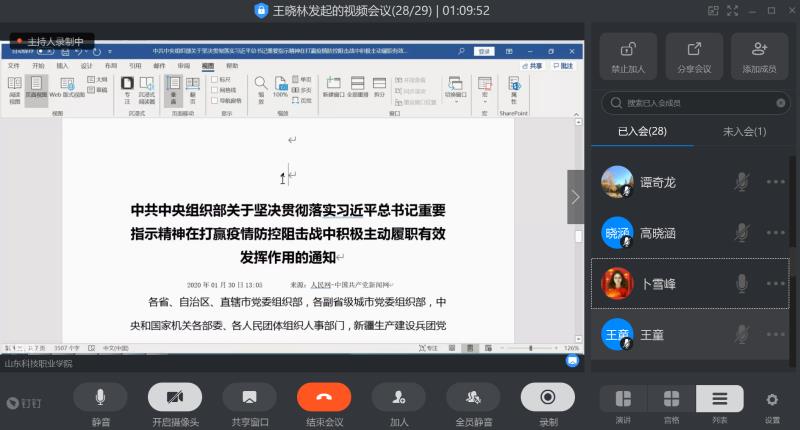Collapse the participant side panel arrow
This screenshot has width=800, height=430.
click(576, 197)
